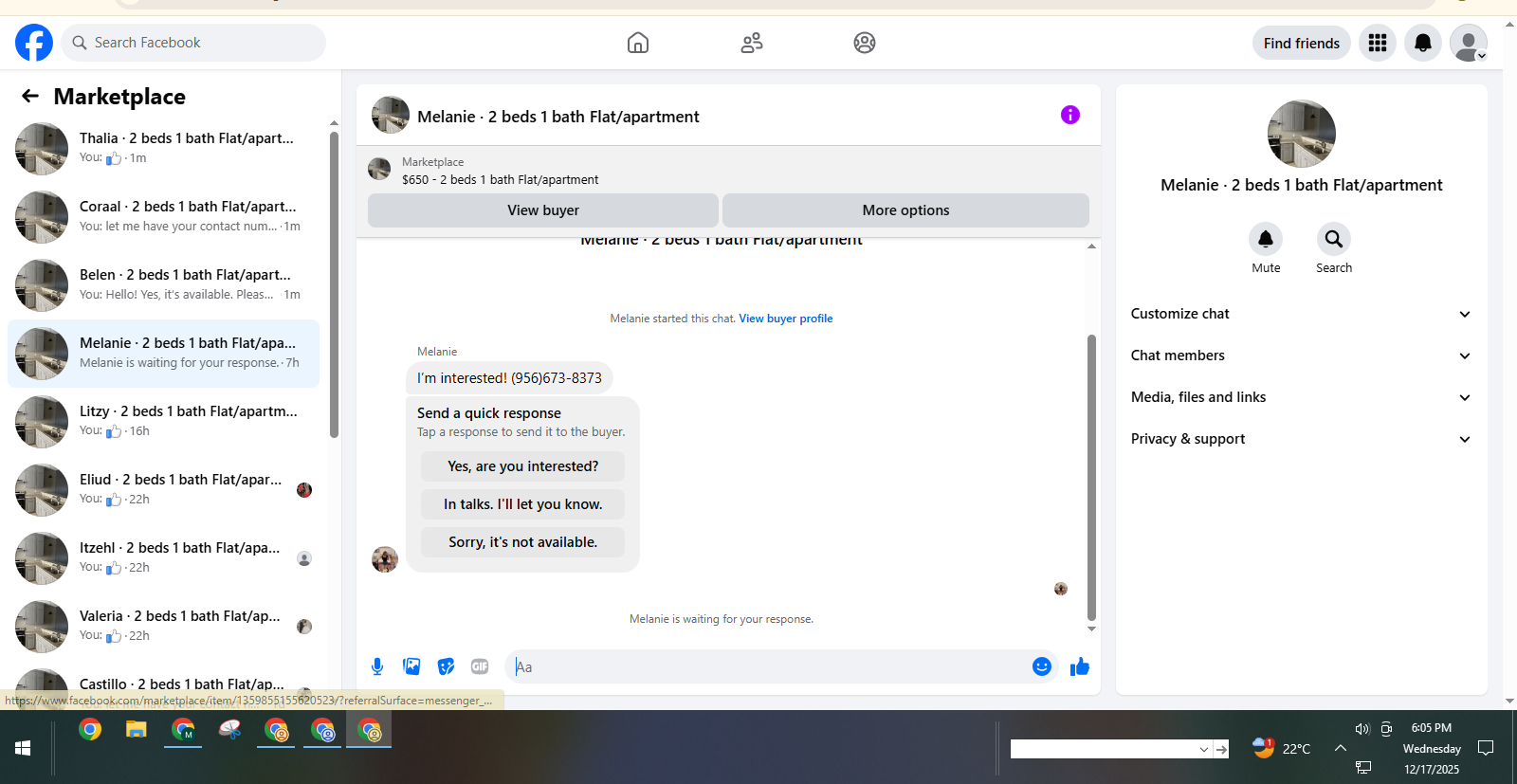
Task: Click the listing thumbnail in chat header
Action: coord(391,115)
